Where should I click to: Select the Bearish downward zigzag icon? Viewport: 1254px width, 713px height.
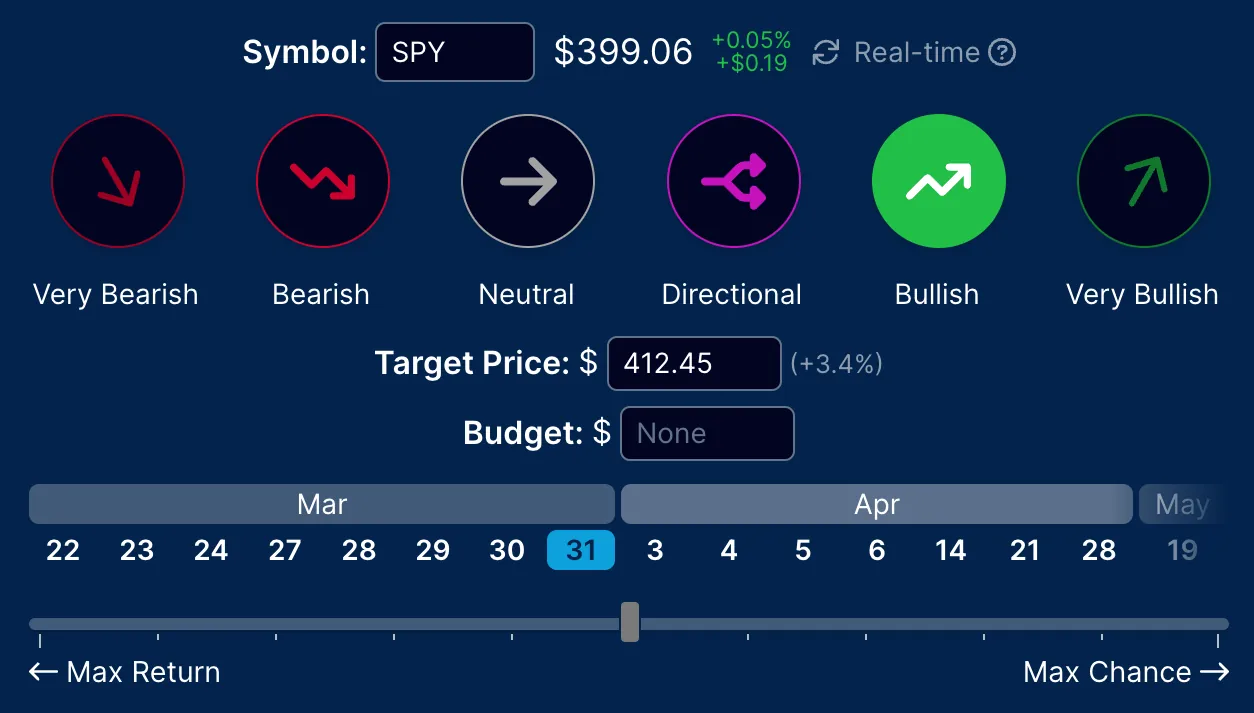[322, 181]
